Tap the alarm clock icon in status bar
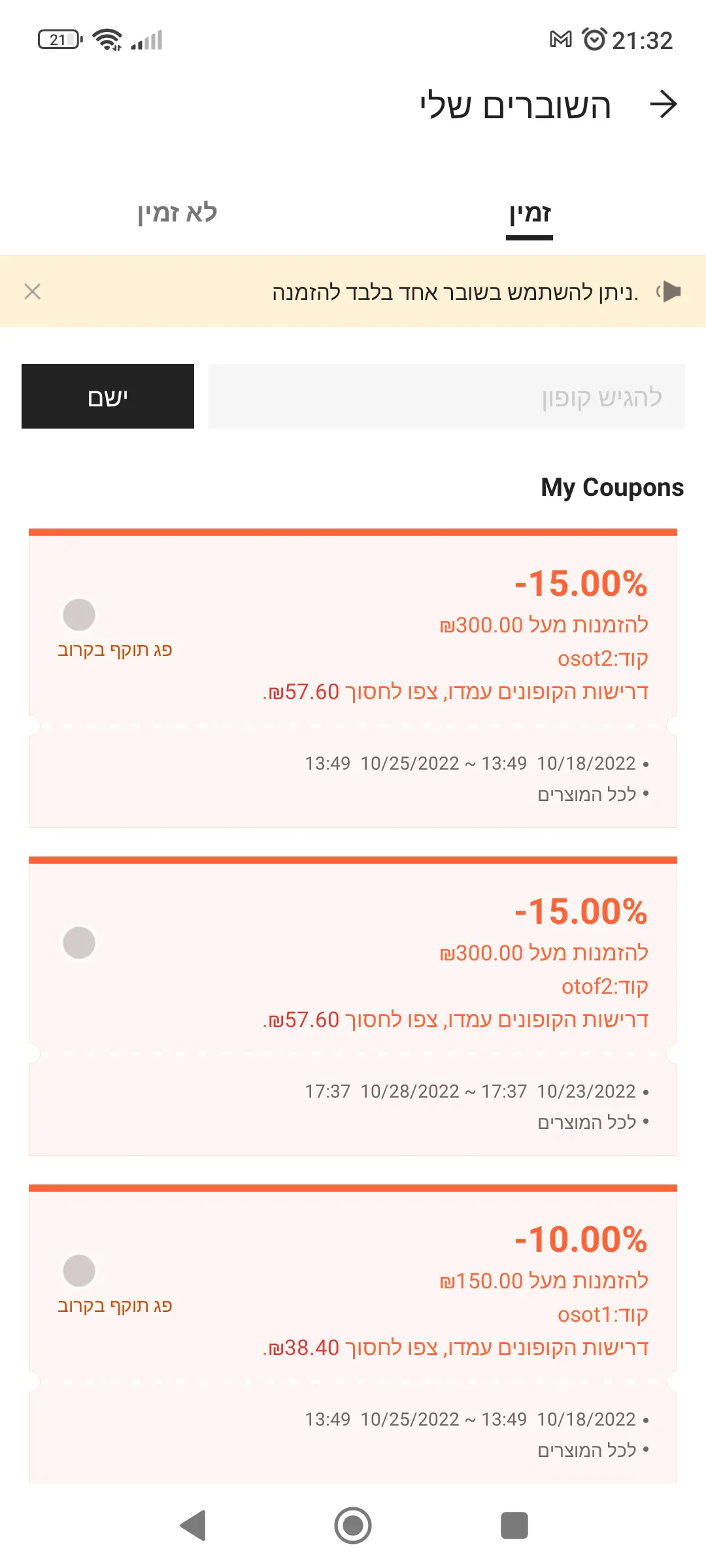The height and width of the screenshot is (1568, 706). click(594, 40)
